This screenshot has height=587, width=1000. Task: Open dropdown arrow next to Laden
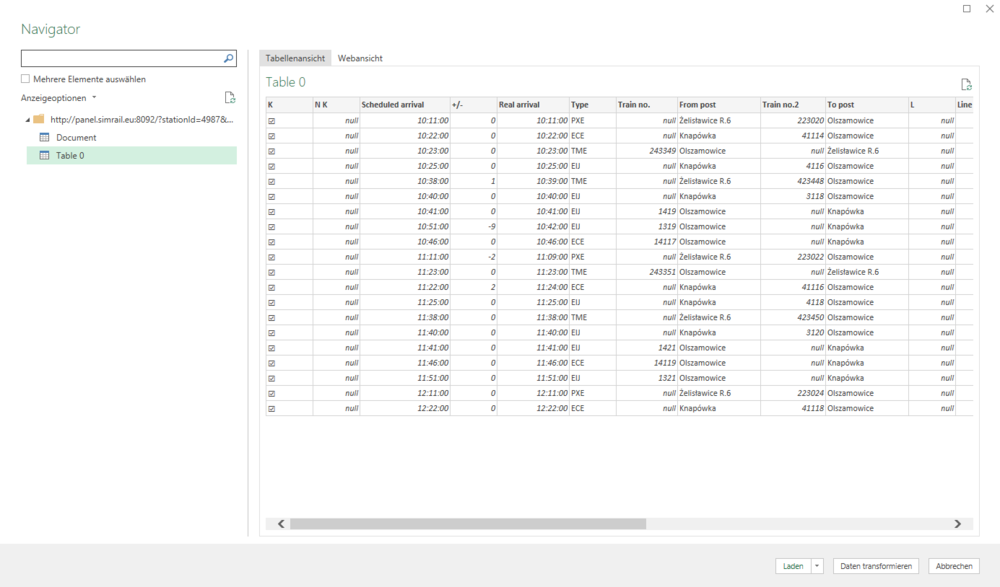817,566
